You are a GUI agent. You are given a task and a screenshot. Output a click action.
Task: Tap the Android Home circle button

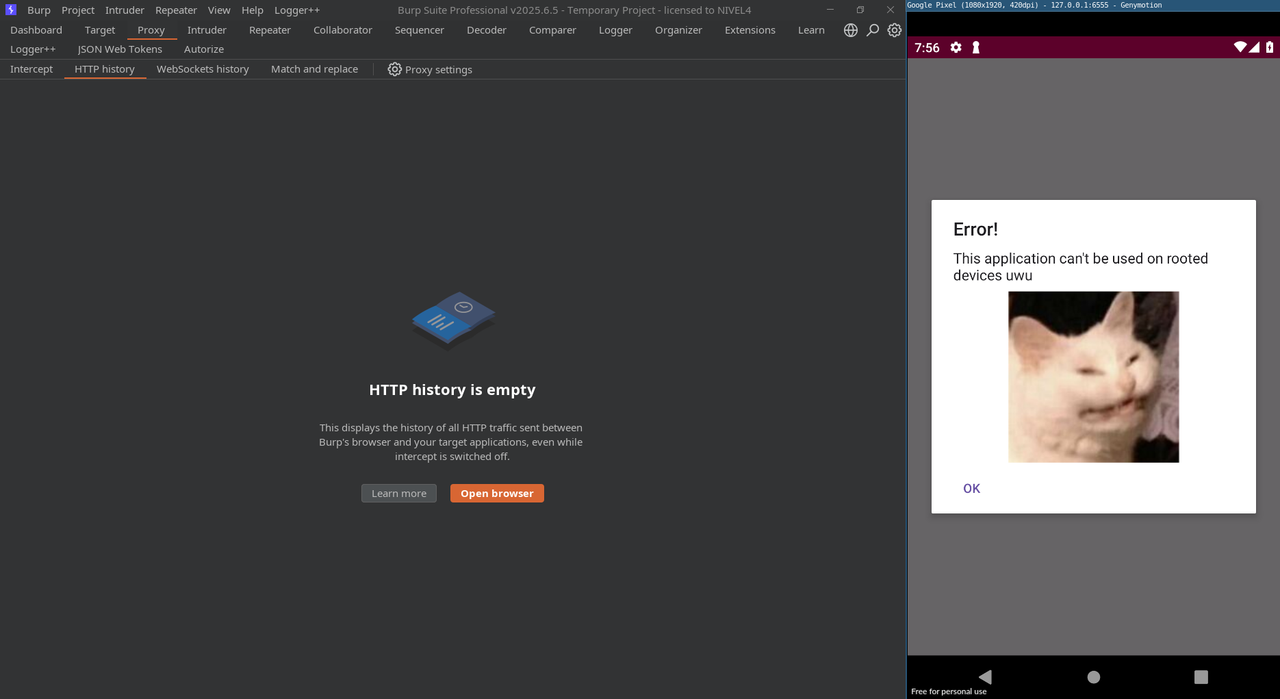pyautogui.click(x=1094, y=677)
